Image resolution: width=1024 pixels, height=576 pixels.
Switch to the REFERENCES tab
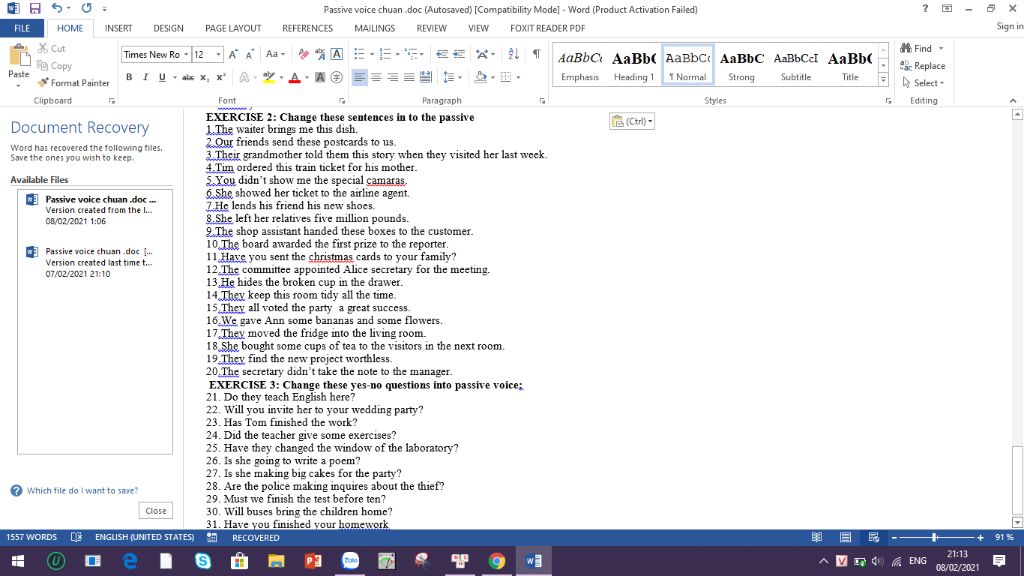[x=308, y=28]
